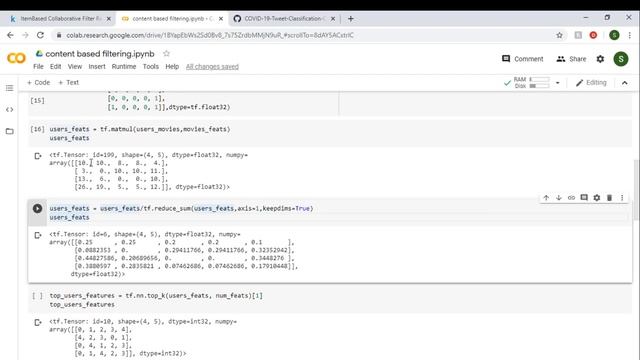Open table of contents sidebar icon
The image size is (640, 360).
point(9,88)
